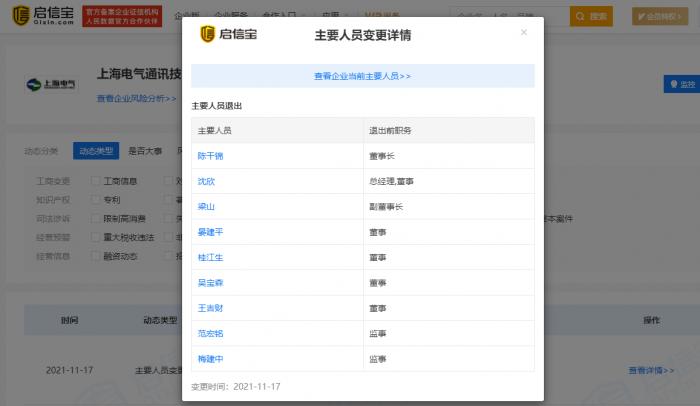Open 查看企业当前主要人员 link
The height and width of the screenshot is (406, 700).
pos(362,76)
